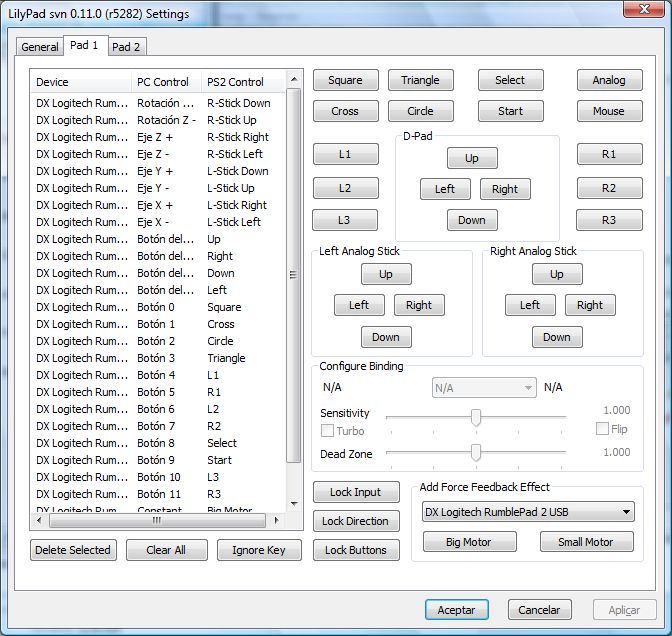Click Left Analog Stick Left button
This screenshot has height=636, width=672.
point(359,305)
